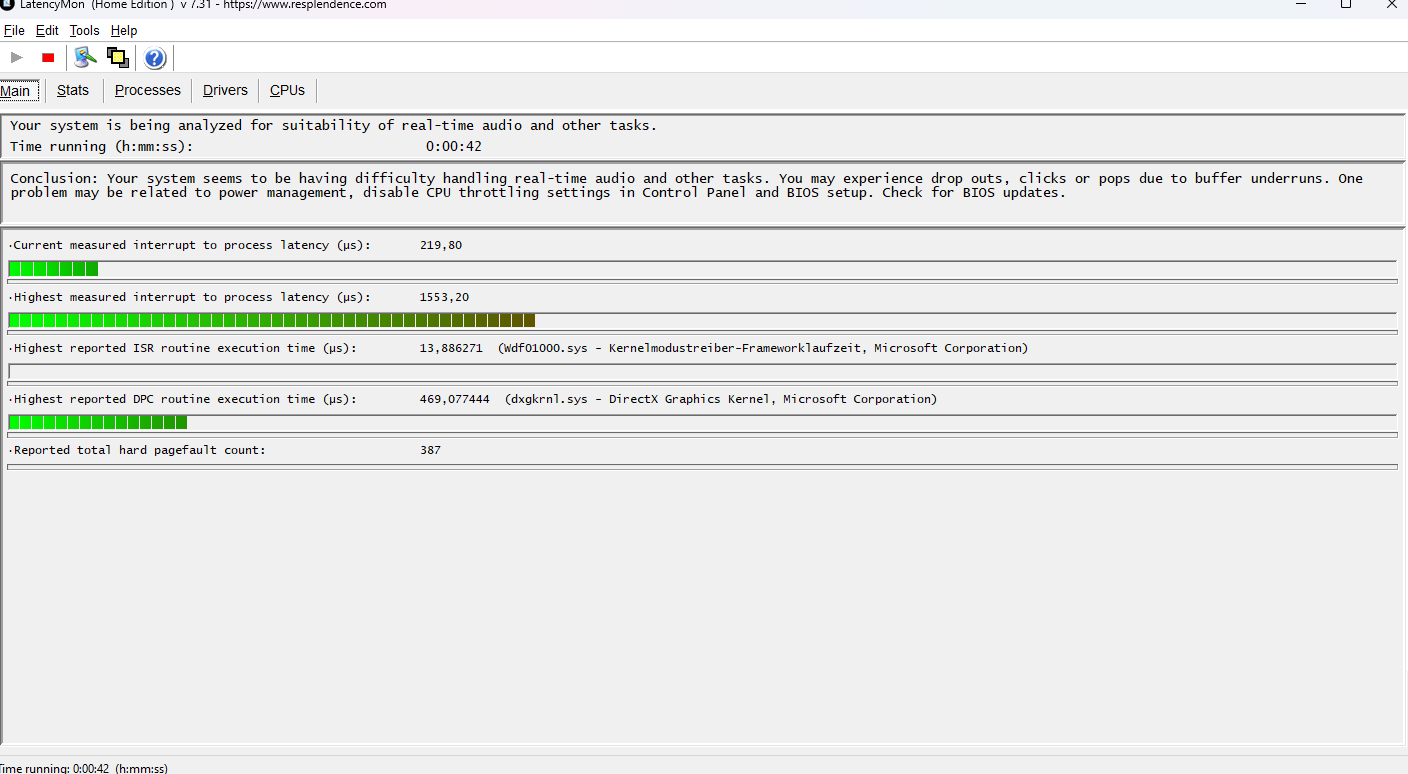The height and width of the screenshot is (774, 1408).
Task: Click the highest latency value 1553,20
Action: (444, 297)
